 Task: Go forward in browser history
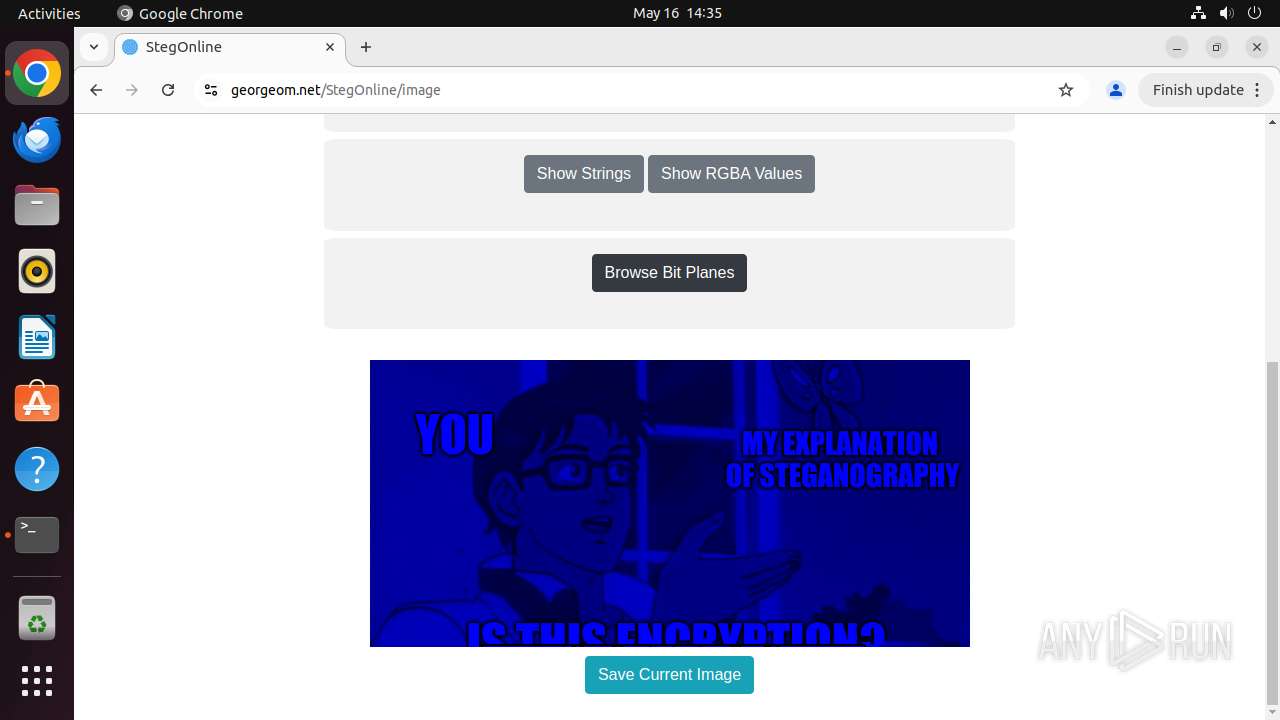pos(132,90)
